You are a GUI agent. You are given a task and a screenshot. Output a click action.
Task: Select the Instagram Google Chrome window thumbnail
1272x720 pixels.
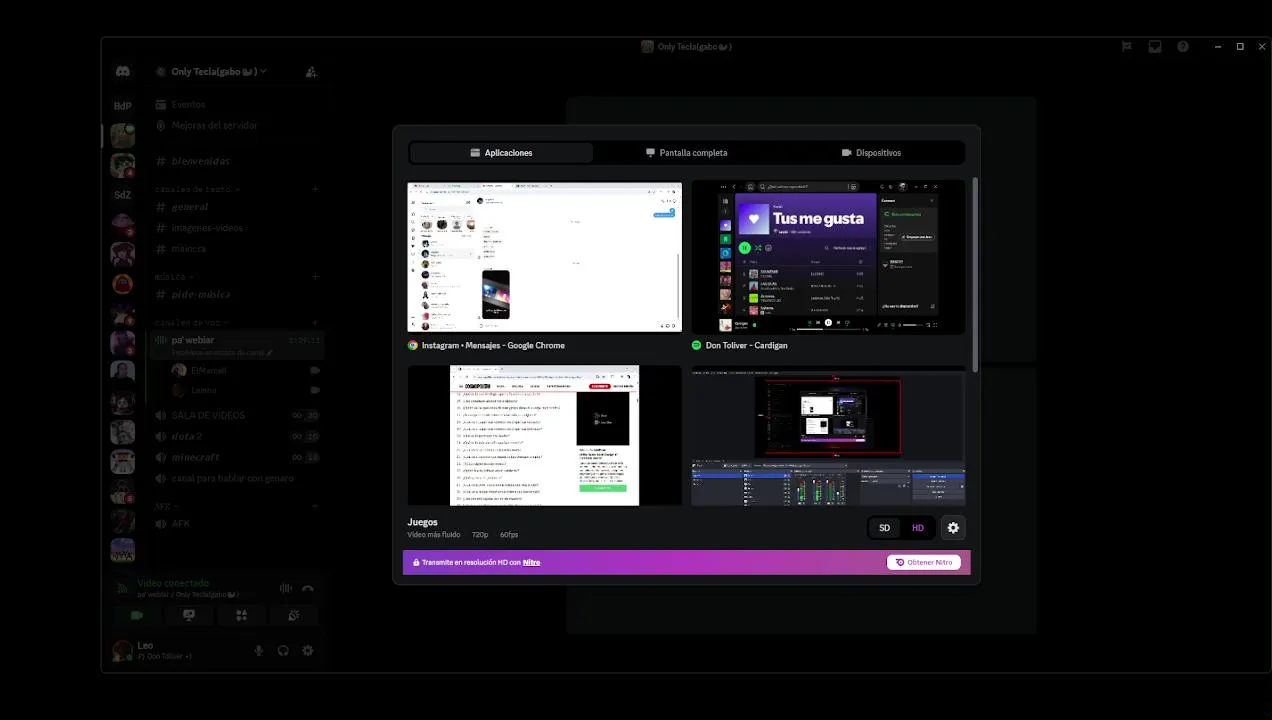(x=544, y=256)
